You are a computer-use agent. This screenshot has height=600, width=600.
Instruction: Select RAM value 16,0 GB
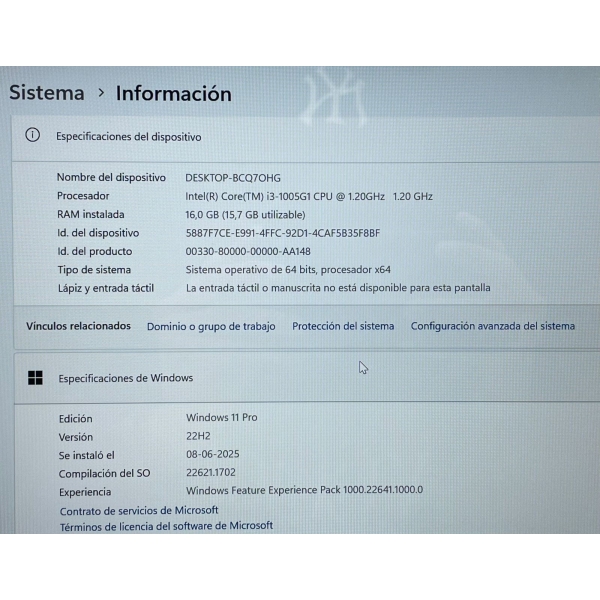(x=202, y=215)
